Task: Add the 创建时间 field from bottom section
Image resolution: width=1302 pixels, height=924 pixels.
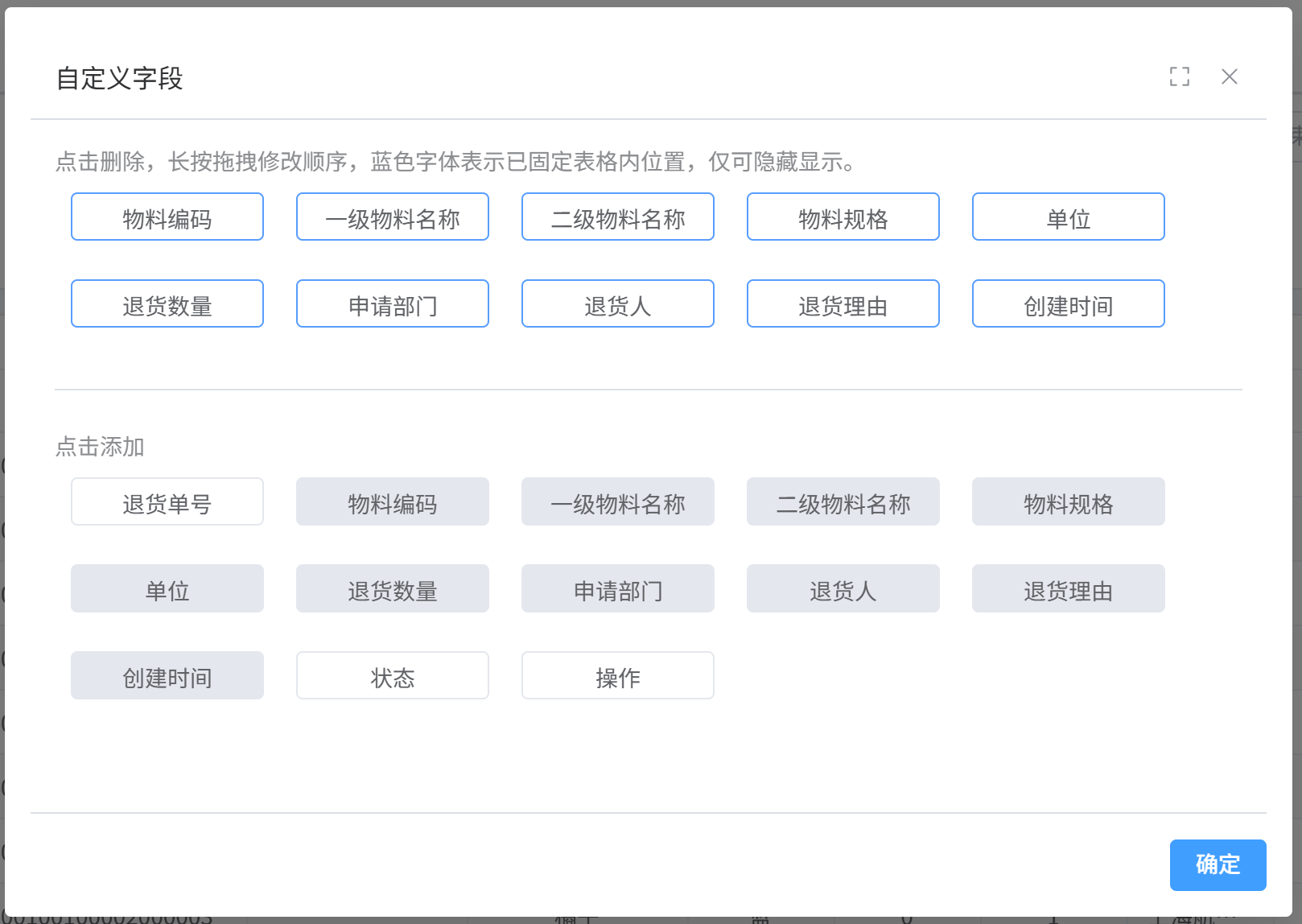Action: click(167, 675)
